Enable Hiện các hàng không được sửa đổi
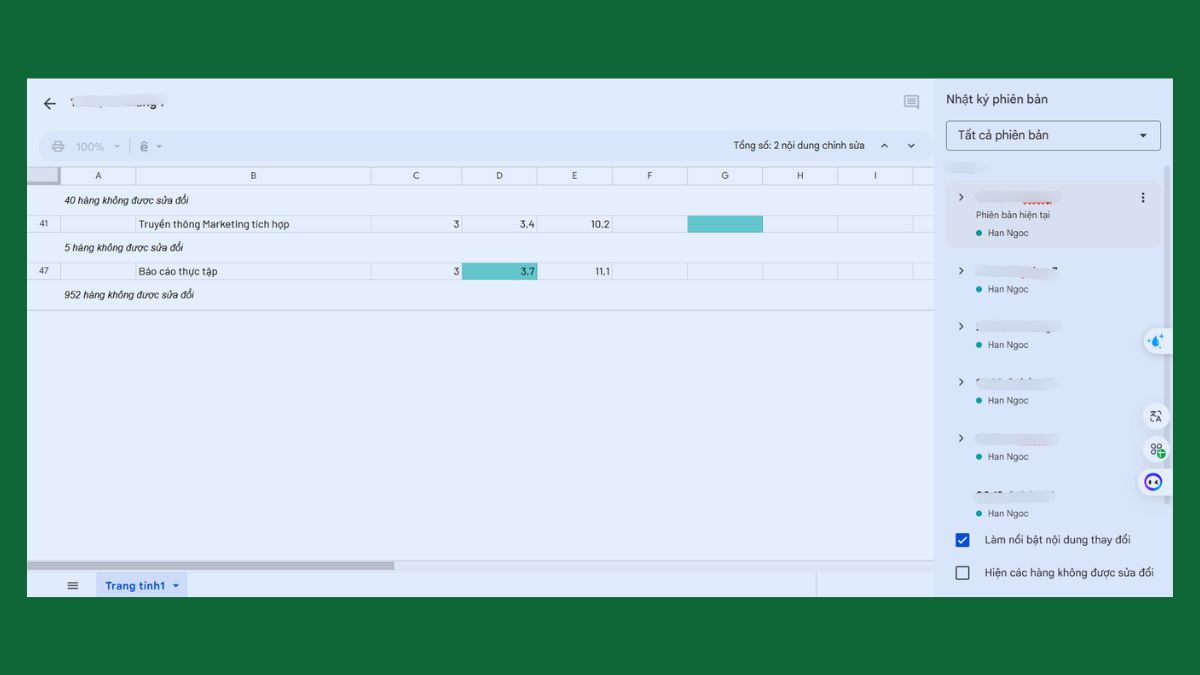Screen dimensions: 1200x675 [x=962, y=572]
